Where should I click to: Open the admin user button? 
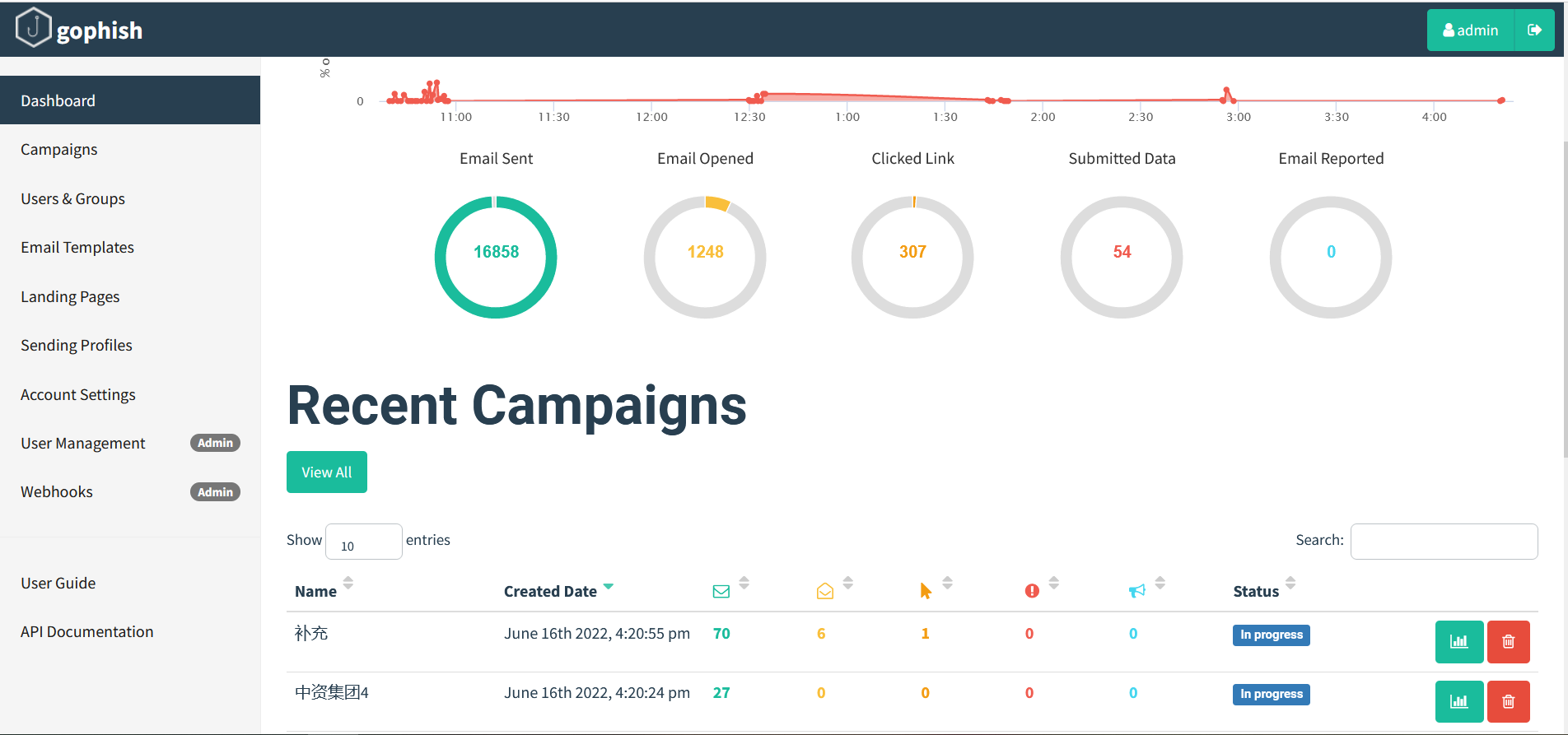click(1471, 30)
